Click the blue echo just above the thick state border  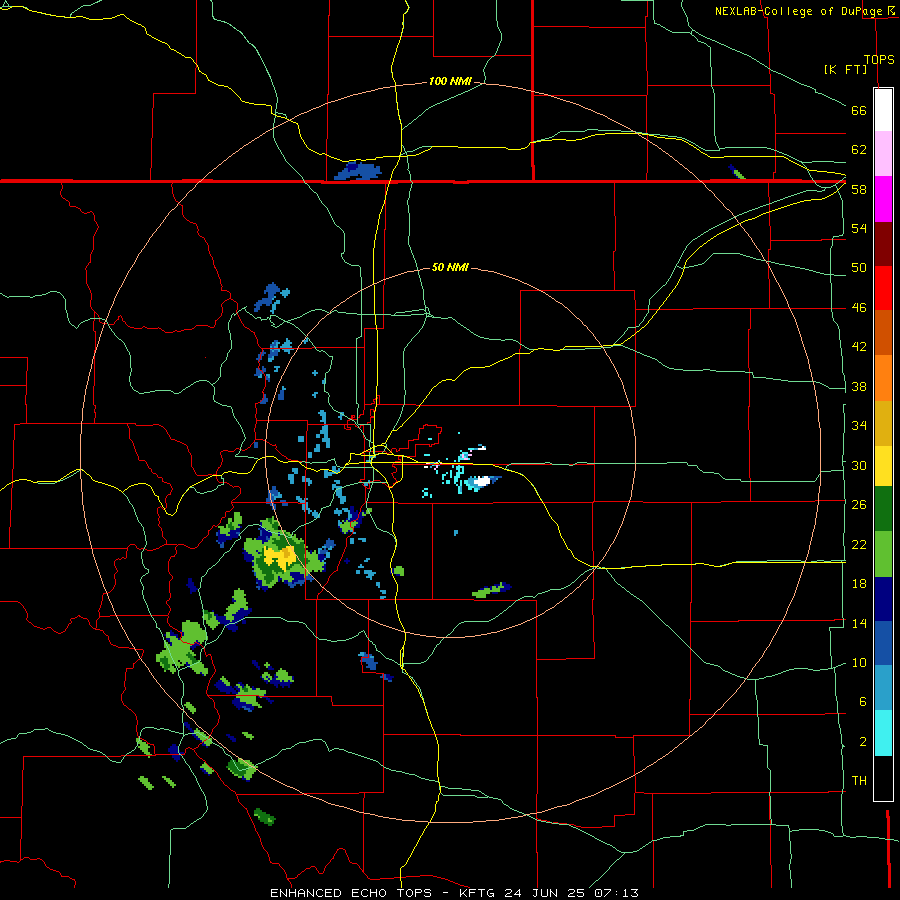358,171
